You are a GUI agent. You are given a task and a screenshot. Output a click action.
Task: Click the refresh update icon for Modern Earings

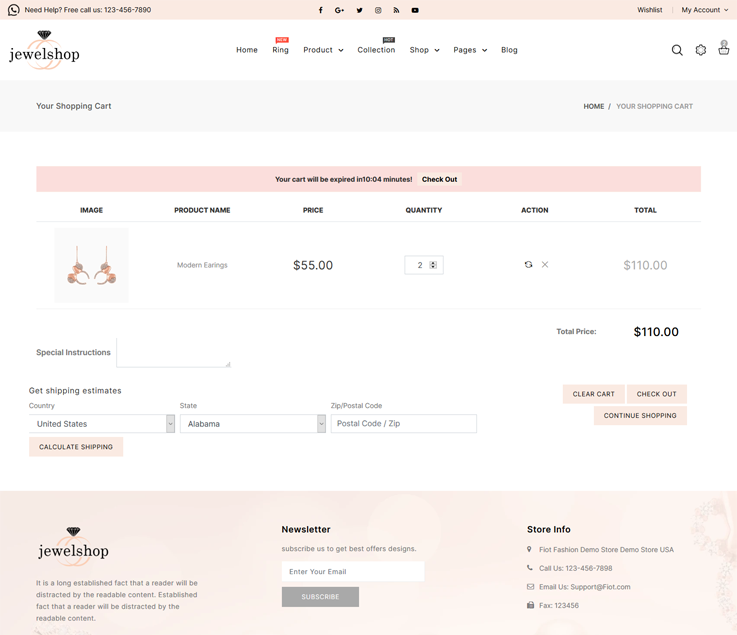(528, 265)
